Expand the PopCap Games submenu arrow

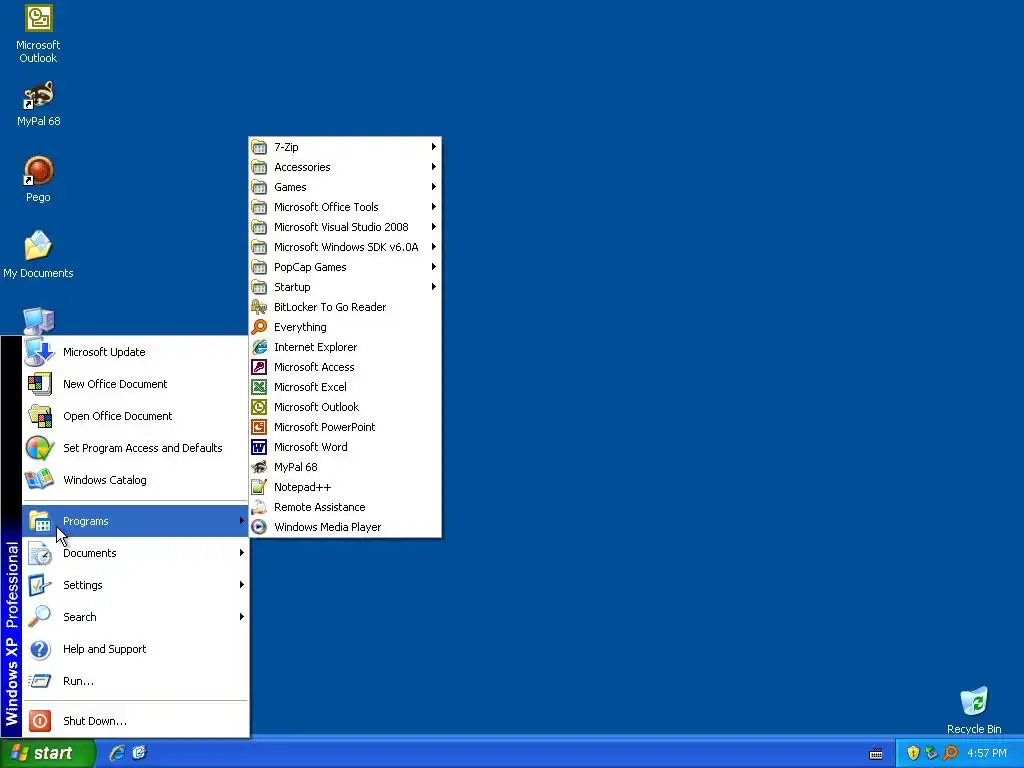click(x=433, y=267)
